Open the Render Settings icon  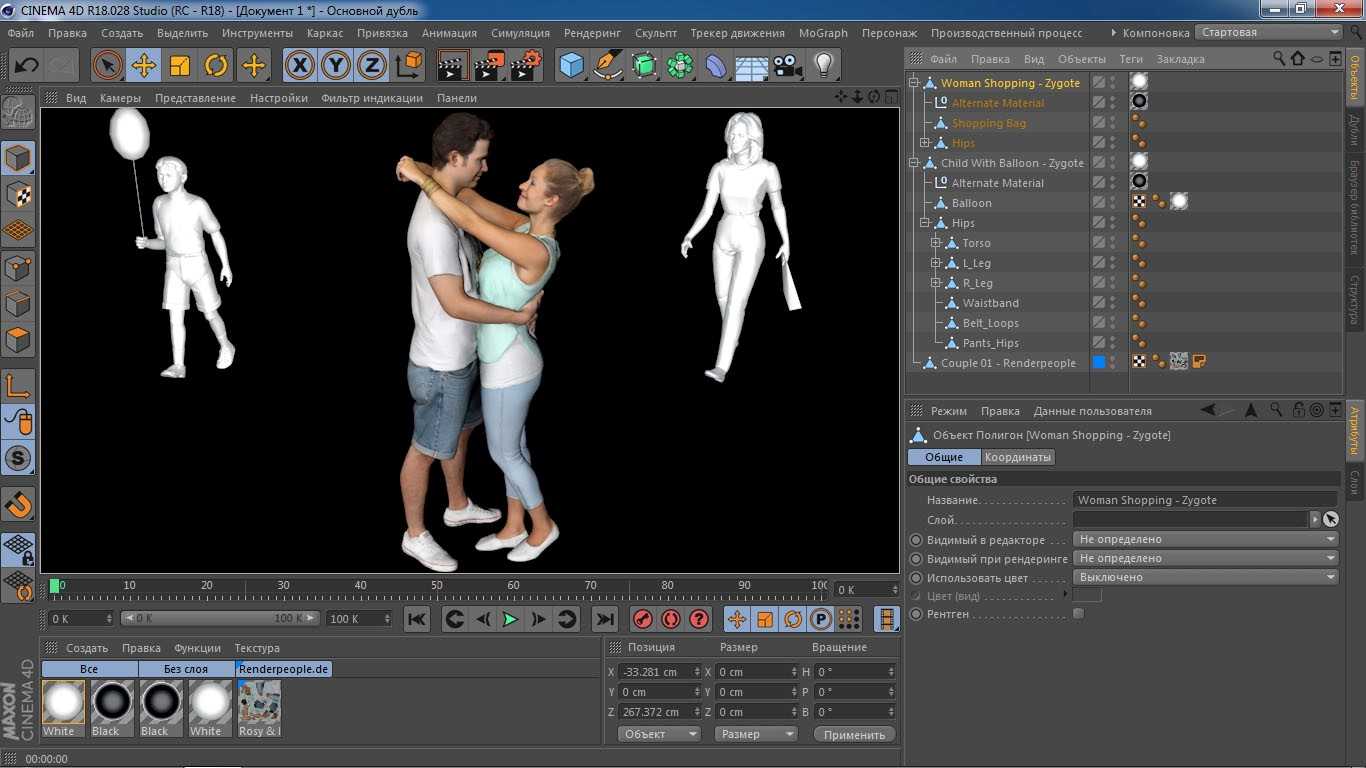[526, 66]
